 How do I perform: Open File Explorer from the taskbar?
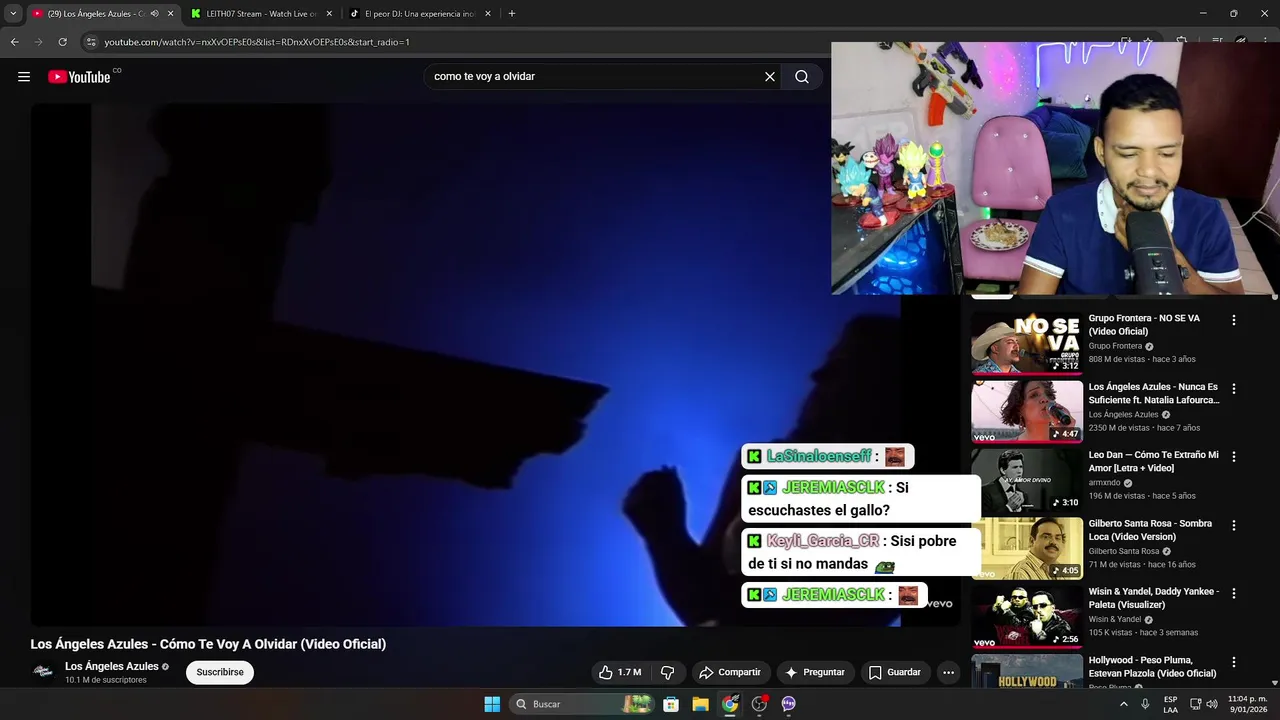coord(700,704)
